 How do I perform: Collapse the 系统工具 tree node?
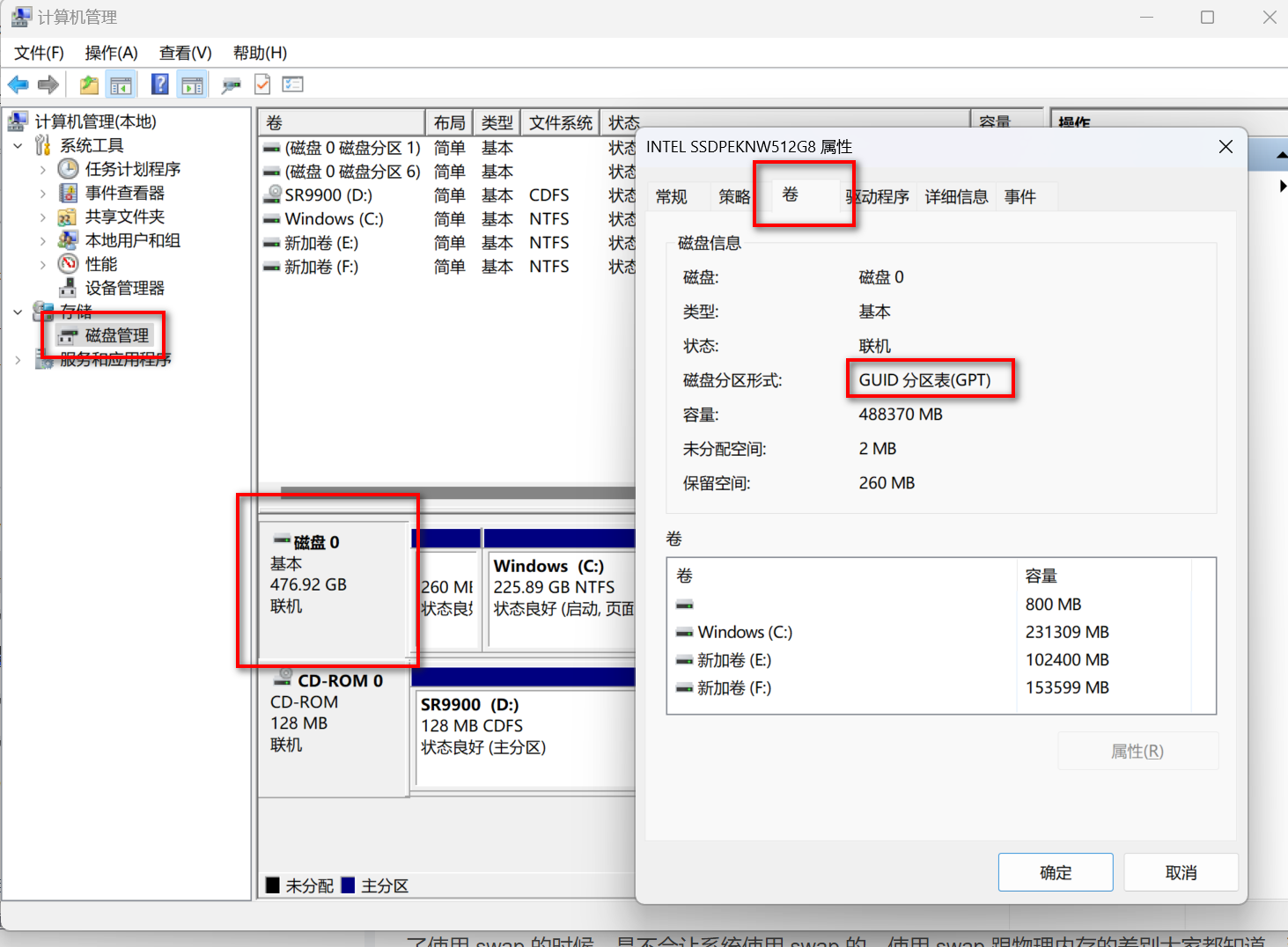pos(18,145)
